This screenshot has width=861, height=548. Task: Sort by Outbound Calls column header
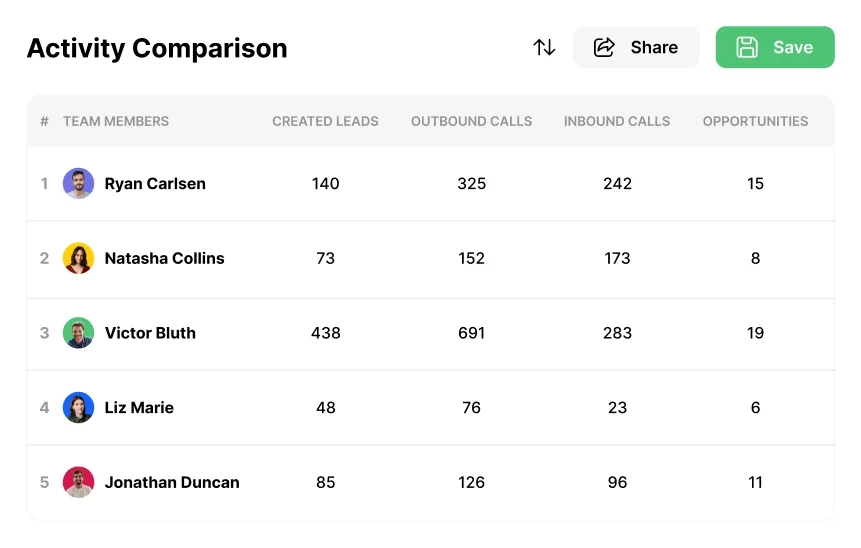point(471,121)
